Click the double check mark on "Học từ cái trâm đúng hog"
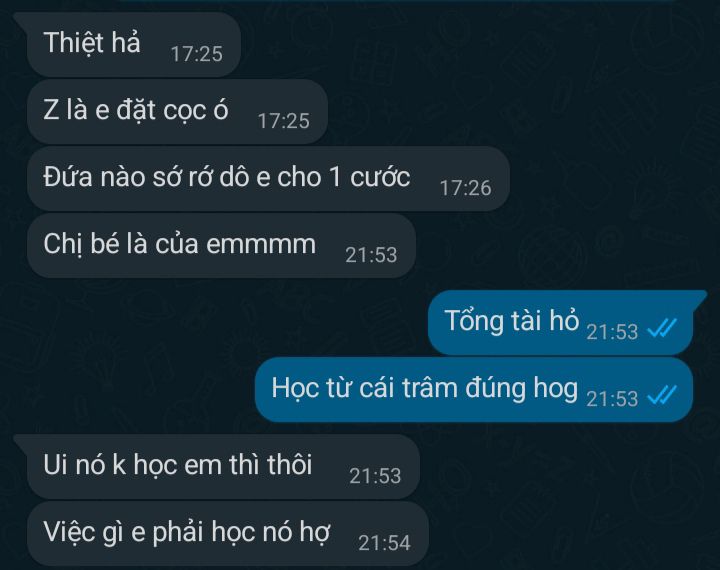Image resolution: width=720 pixels, height=570 pixels. tap(662, 396)
